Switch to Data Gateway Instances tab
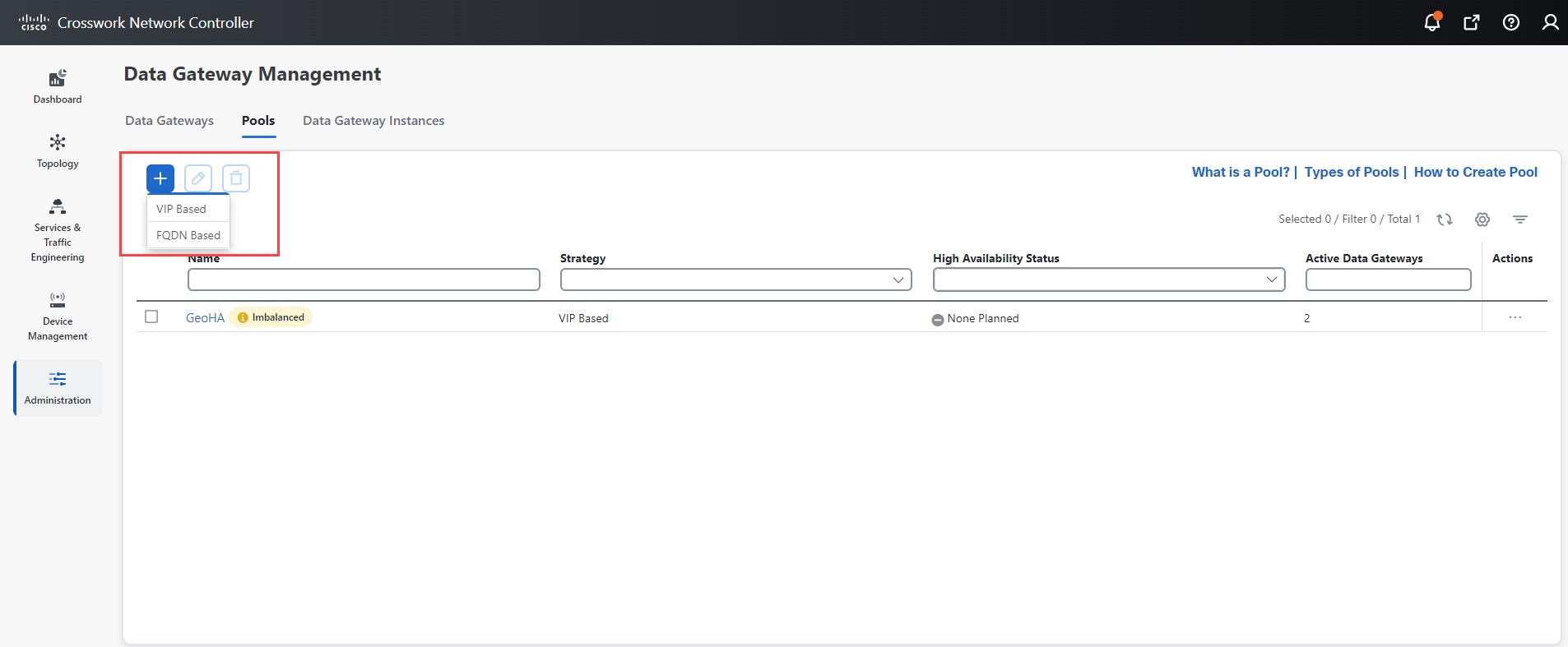Viewport: 1568px width, 647px height. coord(373,121)
